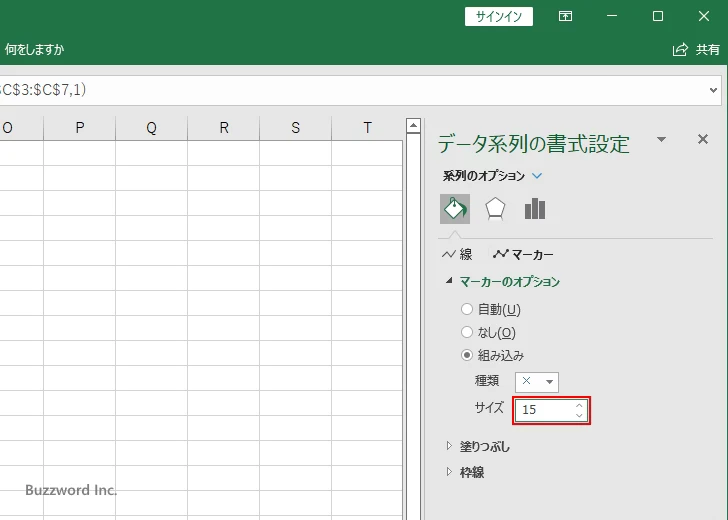
Task: Select the 自動(U) radio button
Action: (x=467, y=309)
